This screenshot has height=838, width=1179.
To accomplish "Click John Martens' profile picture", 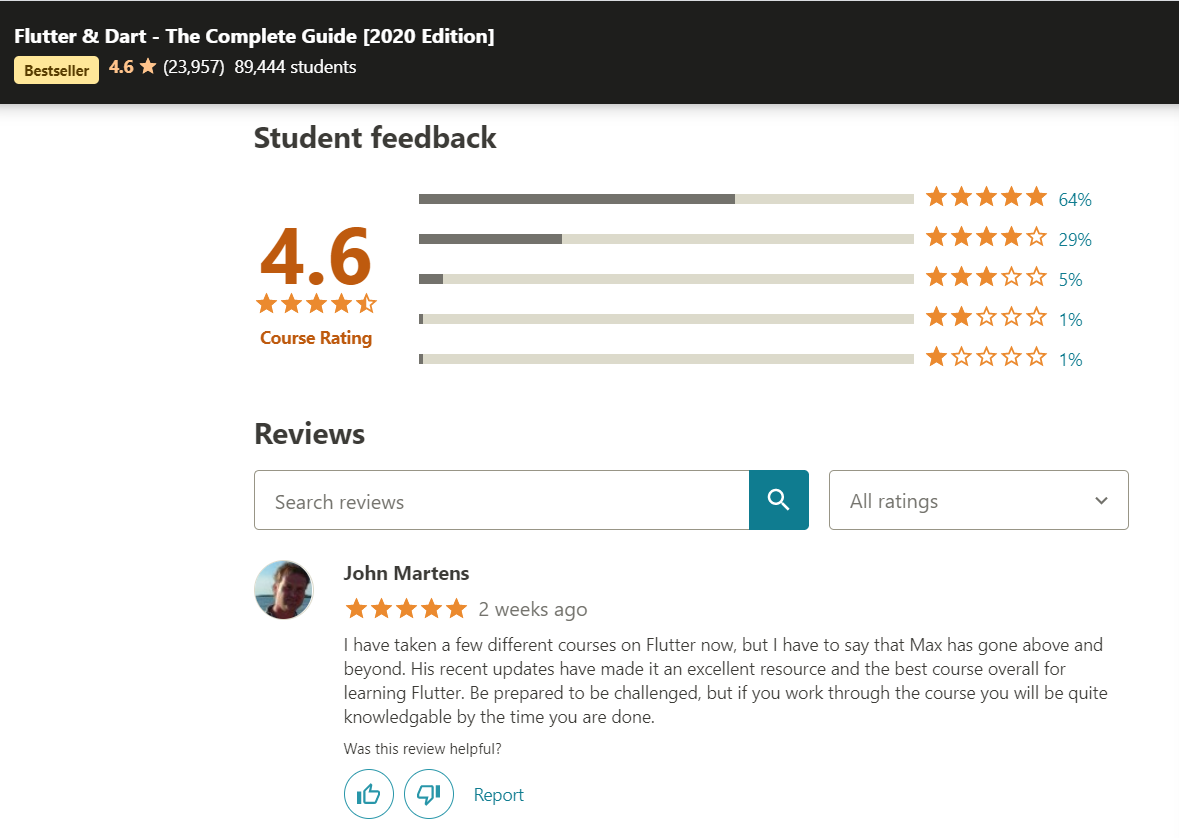I will [x=283, y=590].
